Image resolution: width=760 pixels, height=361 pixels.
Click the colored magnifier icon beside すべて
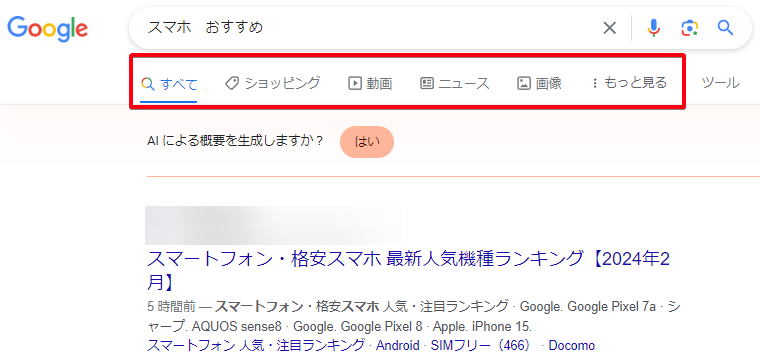tap(147, 84)
